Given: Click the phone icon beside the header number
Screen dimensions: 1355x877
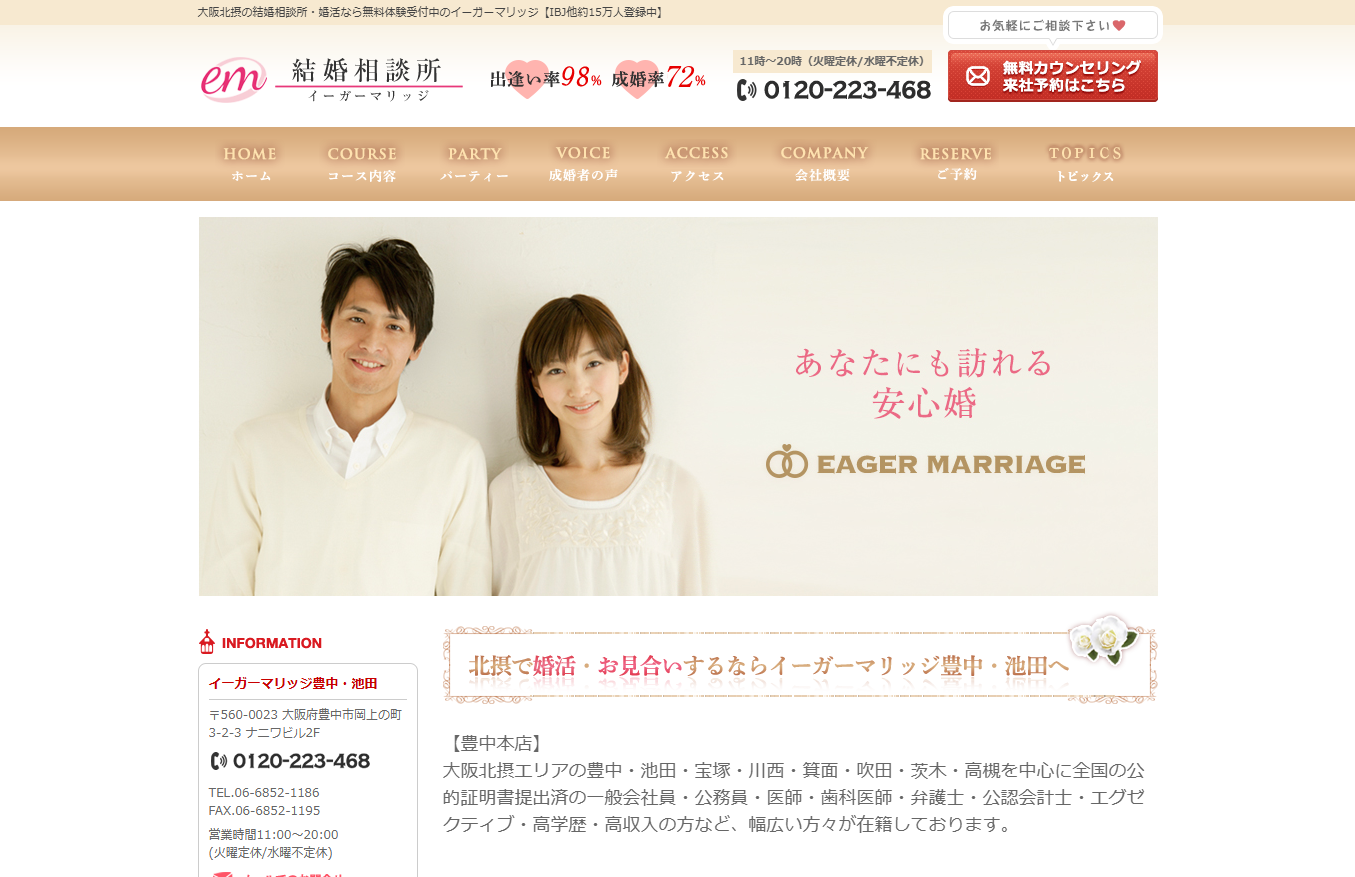Looking at the screenshot, I should tap(747, 90).
